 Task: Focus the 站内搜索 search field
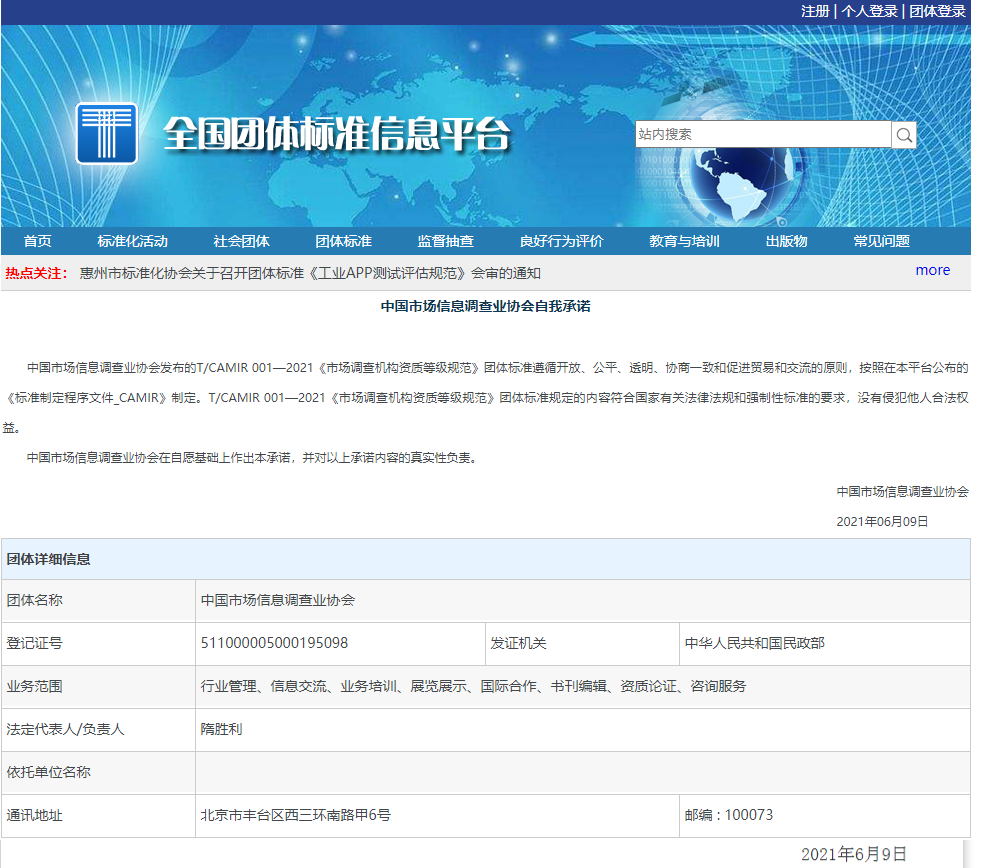(x=763, y=135)
